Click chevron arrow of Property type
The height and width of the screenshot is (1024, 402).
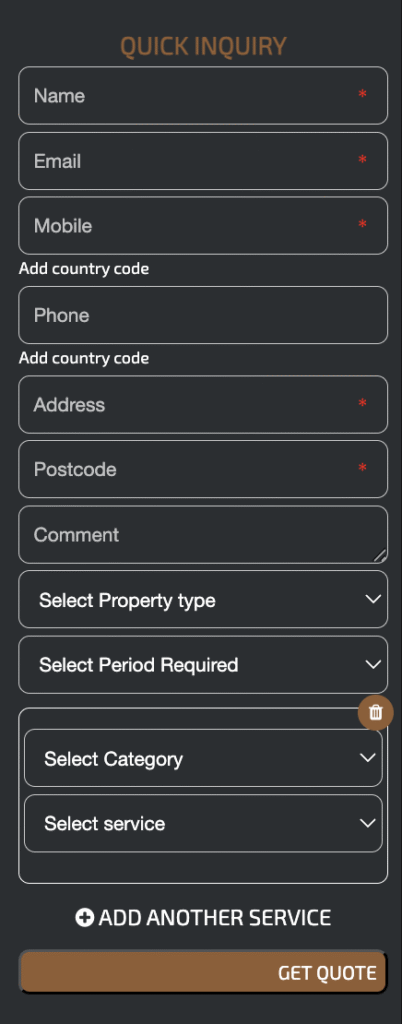coord(373,600)
